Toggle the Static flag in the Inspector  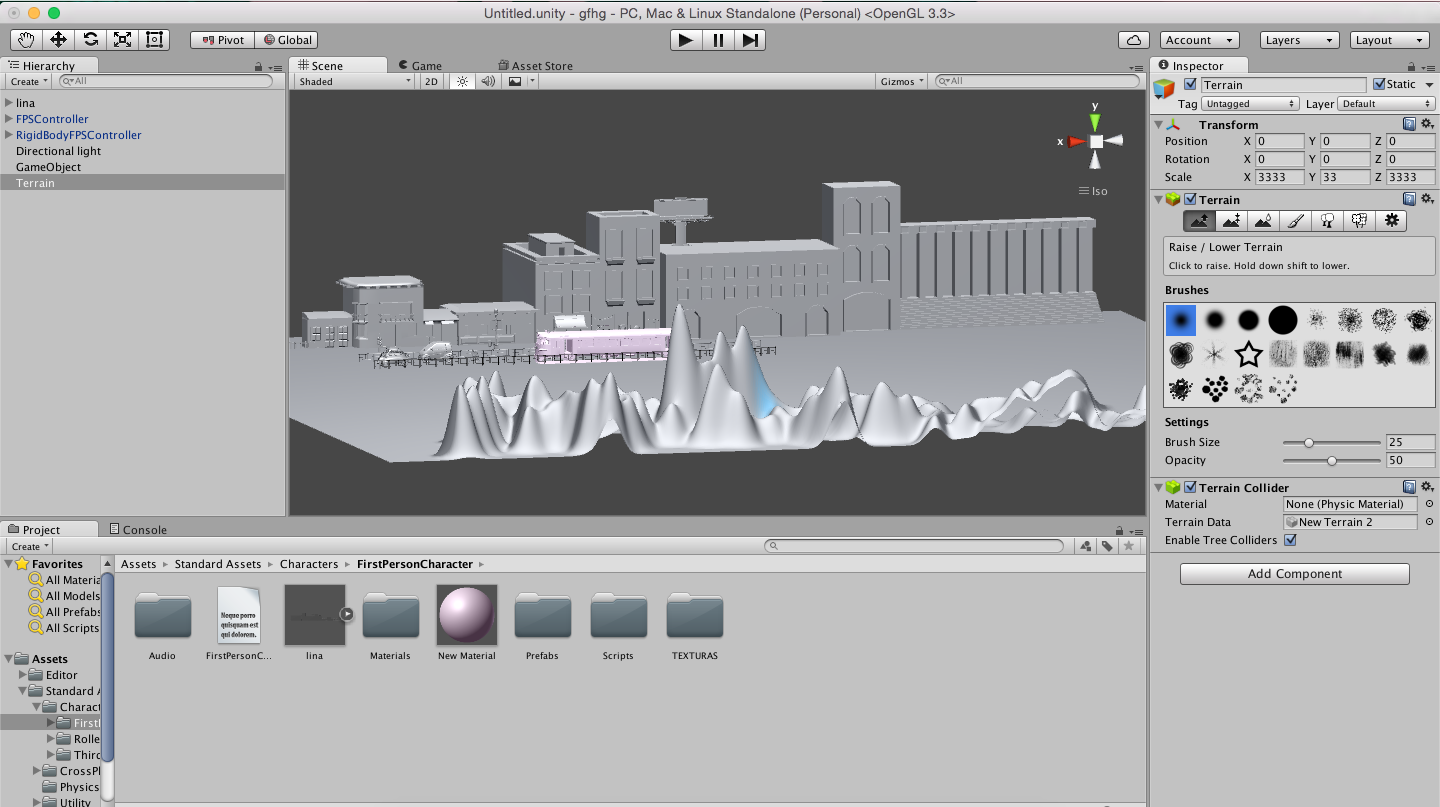coord(1377,84)
